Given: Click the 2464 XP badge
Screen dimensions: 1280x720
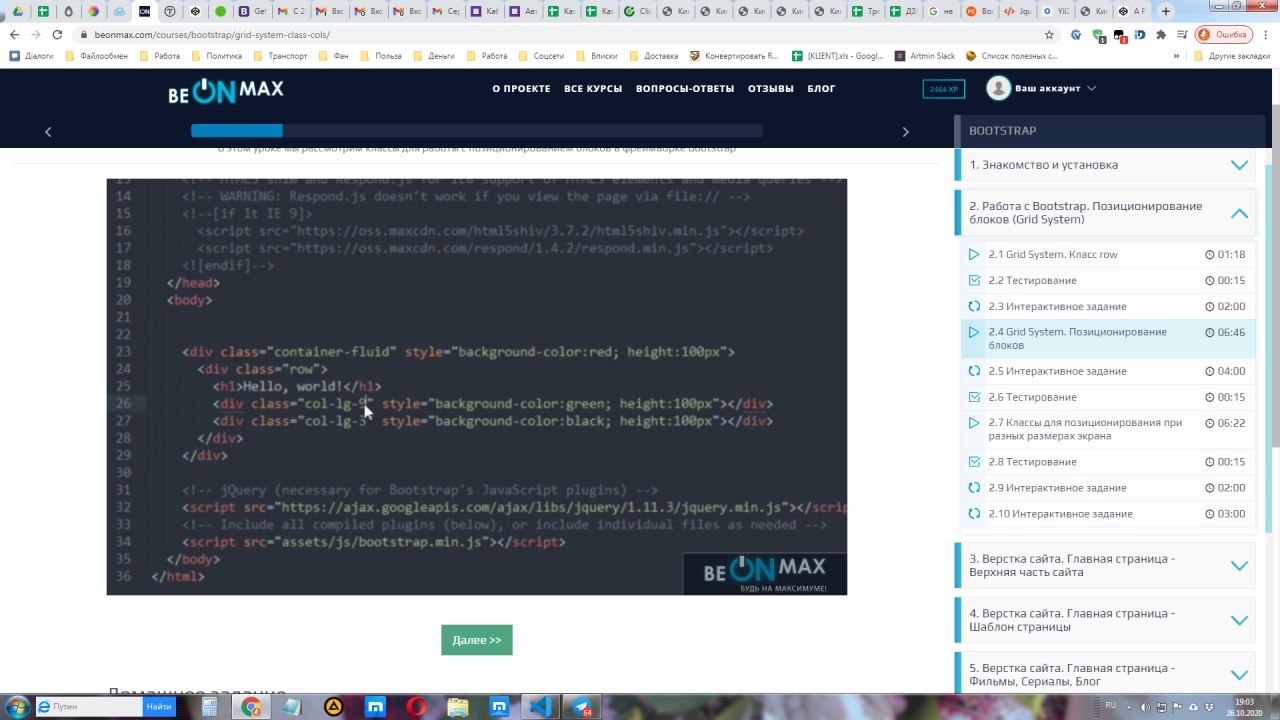Looking at the screenshot, I should [943, 89].
